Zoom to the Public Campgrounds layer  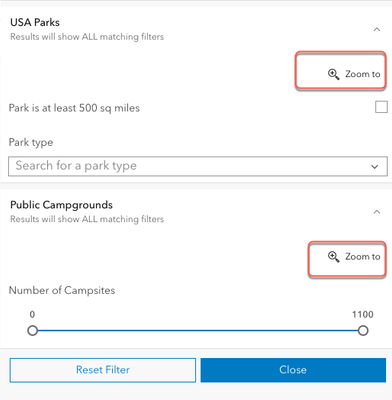(354, 257)
